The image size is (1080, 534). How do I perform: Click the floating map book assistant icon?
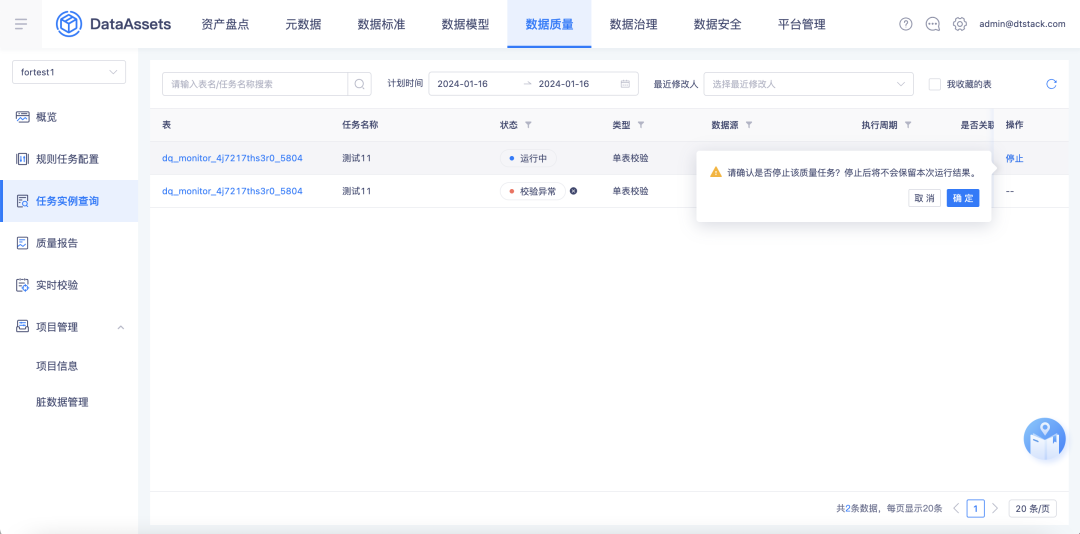(1044, 439)
